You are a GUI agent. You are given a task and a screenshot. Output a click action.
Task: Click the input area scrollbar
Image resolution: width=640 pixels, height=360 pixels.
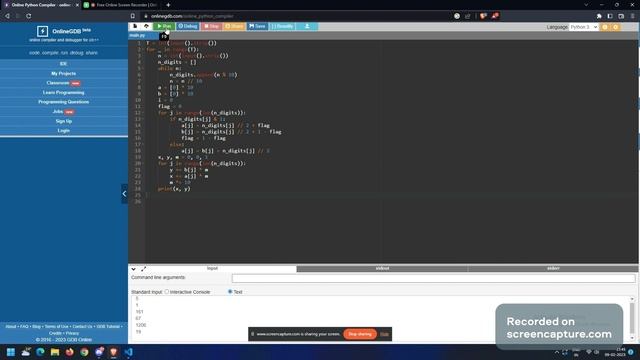tap(632, 318)
